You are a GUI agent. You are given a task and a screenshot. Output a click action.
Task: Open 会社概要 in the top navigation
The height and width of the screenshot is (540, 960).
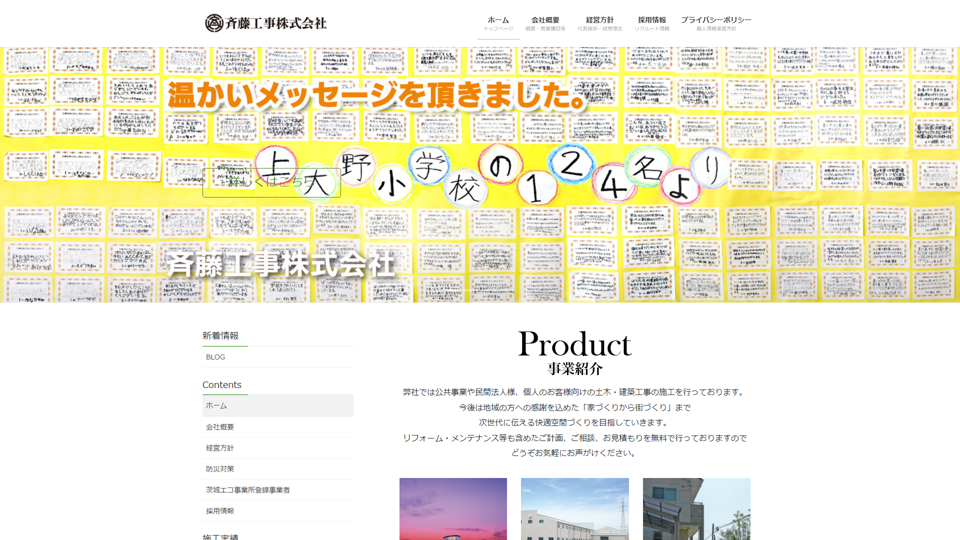[545, 23]
